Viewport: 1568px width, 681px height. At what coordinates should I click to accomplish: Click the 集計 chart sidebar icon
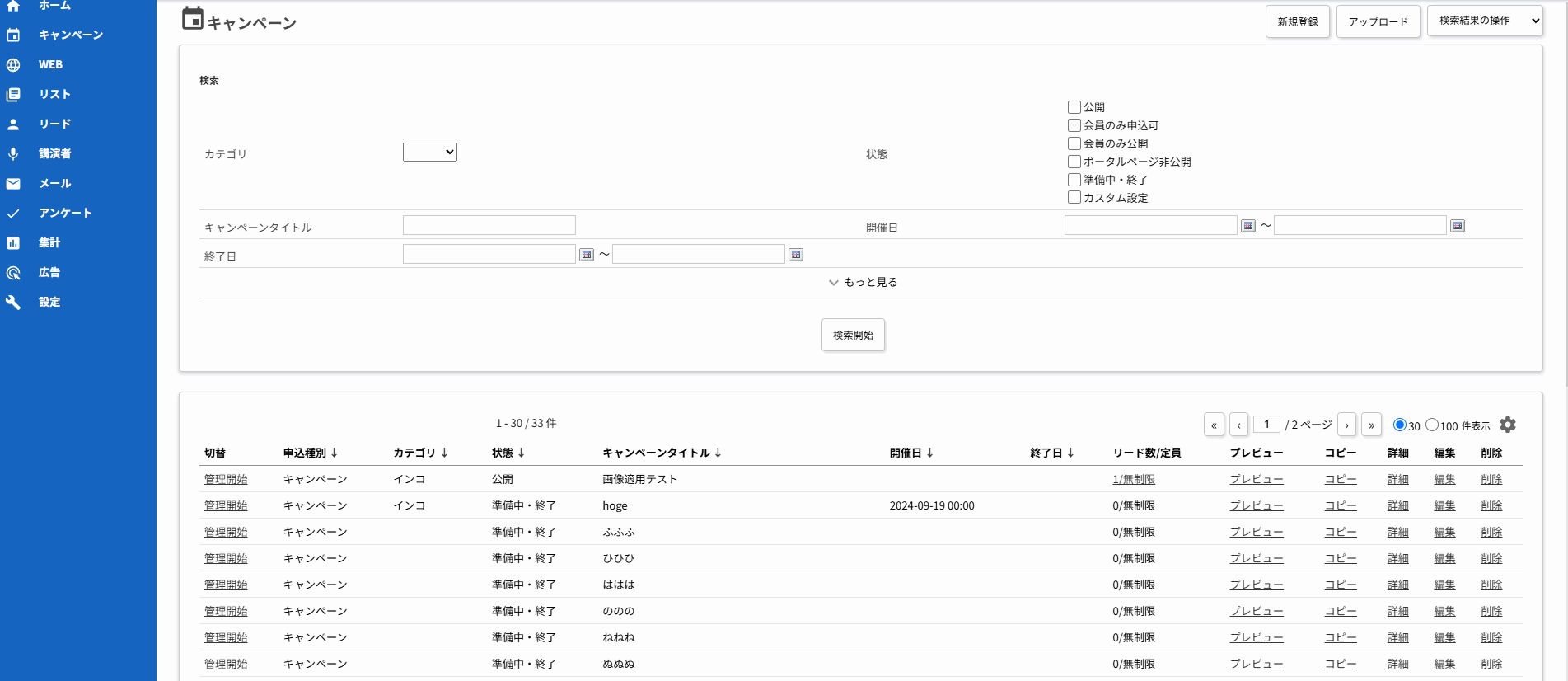coord(13,242)
